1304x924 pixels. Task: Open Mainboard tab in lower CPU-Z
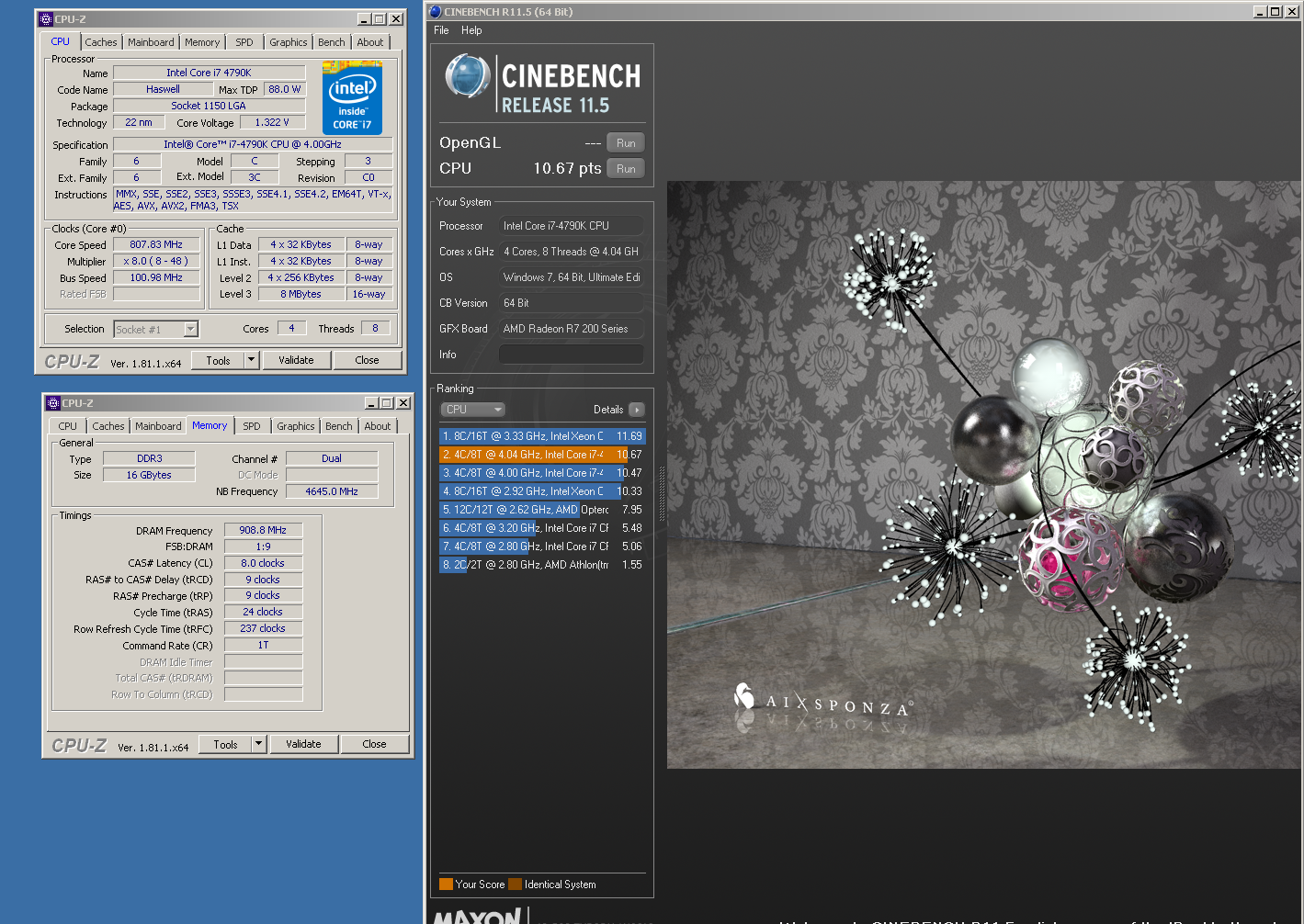click(158, 426)
